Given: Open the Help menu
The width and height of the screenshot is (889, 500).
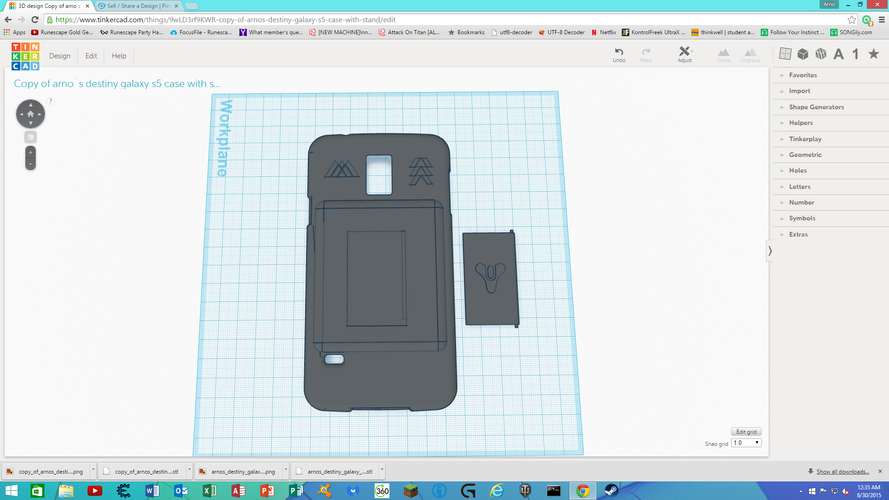Looking at the screenshot, I should point(119,56).
